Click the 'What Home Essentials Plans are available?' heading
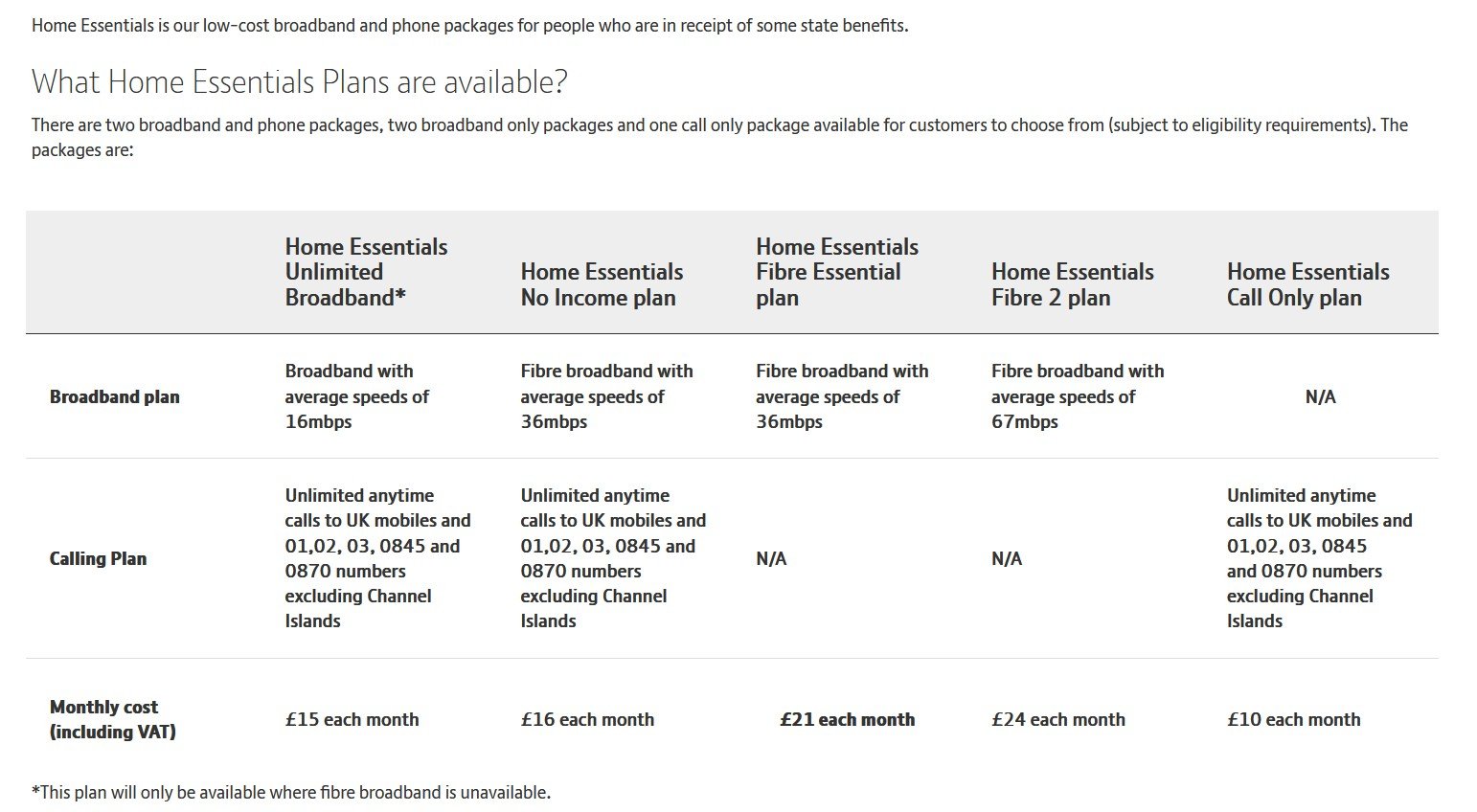Screen dimensions: 1477x812 (x=300, y=82)
